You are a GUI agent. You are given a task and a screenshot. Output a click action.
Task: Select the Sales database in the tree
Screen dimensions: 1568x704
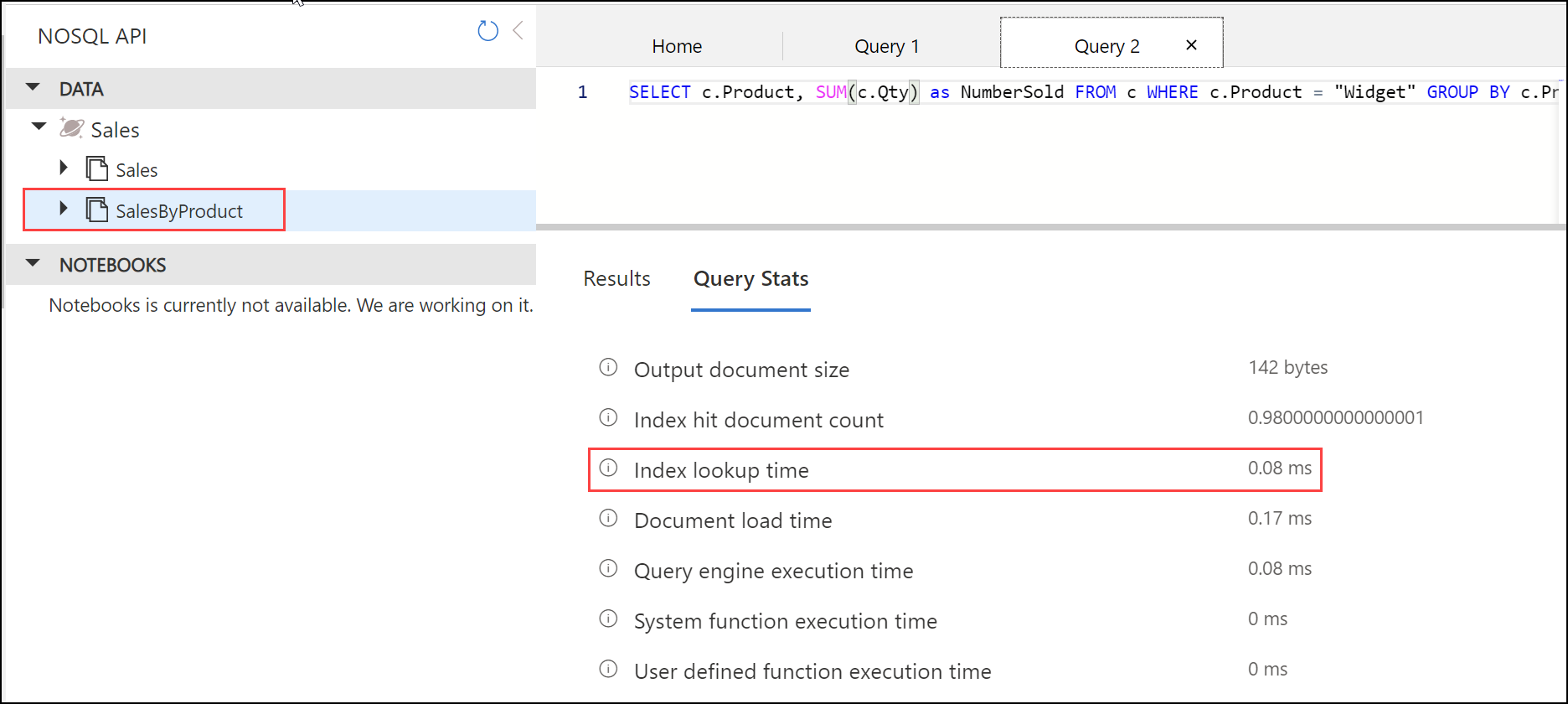click(x=115, y=130)
